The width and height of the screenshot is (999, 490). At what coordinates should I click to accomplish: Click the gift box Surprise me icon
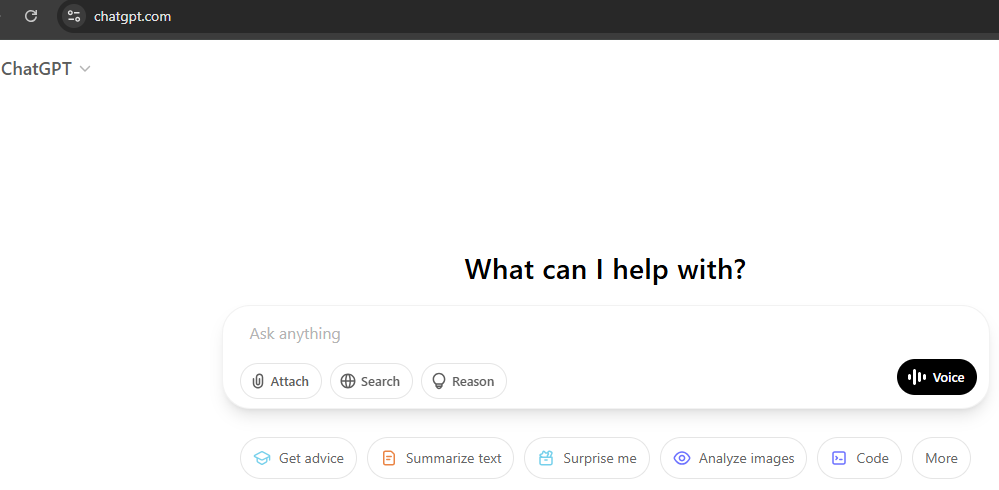pos(546,458)
